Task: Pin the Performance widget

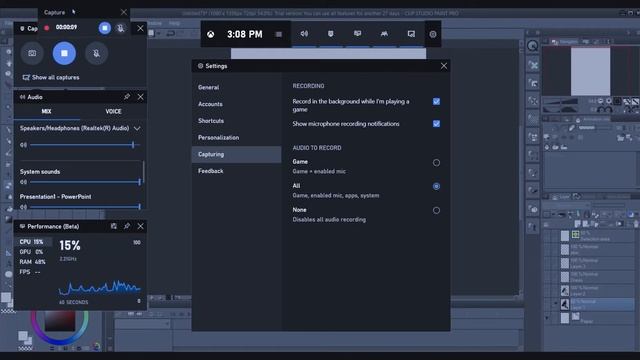Action: coord(127,226)
